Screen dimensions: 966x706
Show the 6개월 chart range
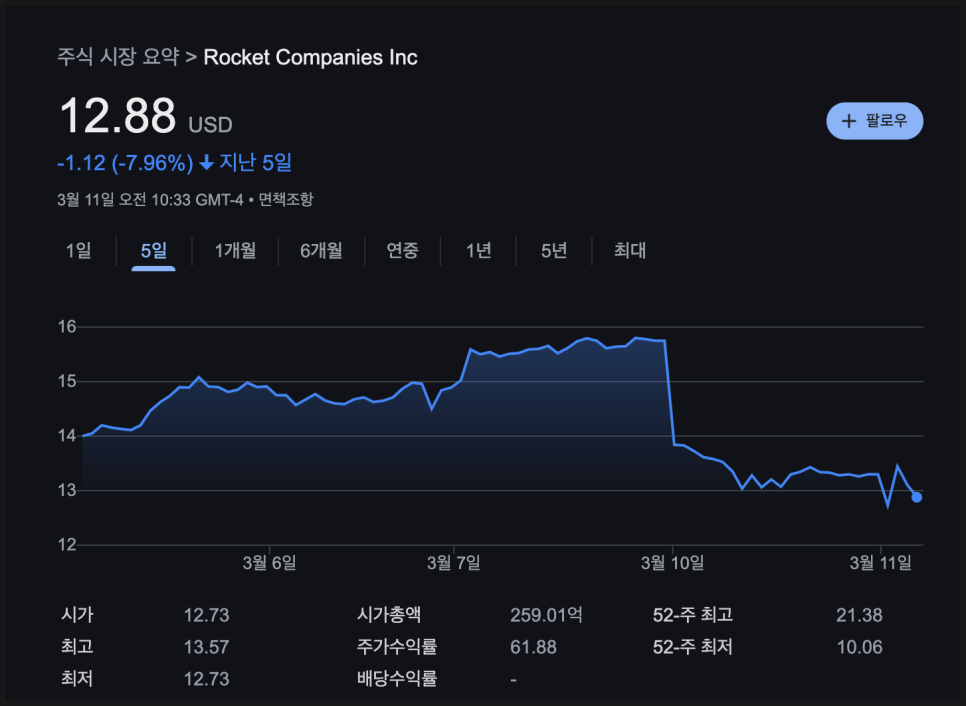(x=321, y=251)
